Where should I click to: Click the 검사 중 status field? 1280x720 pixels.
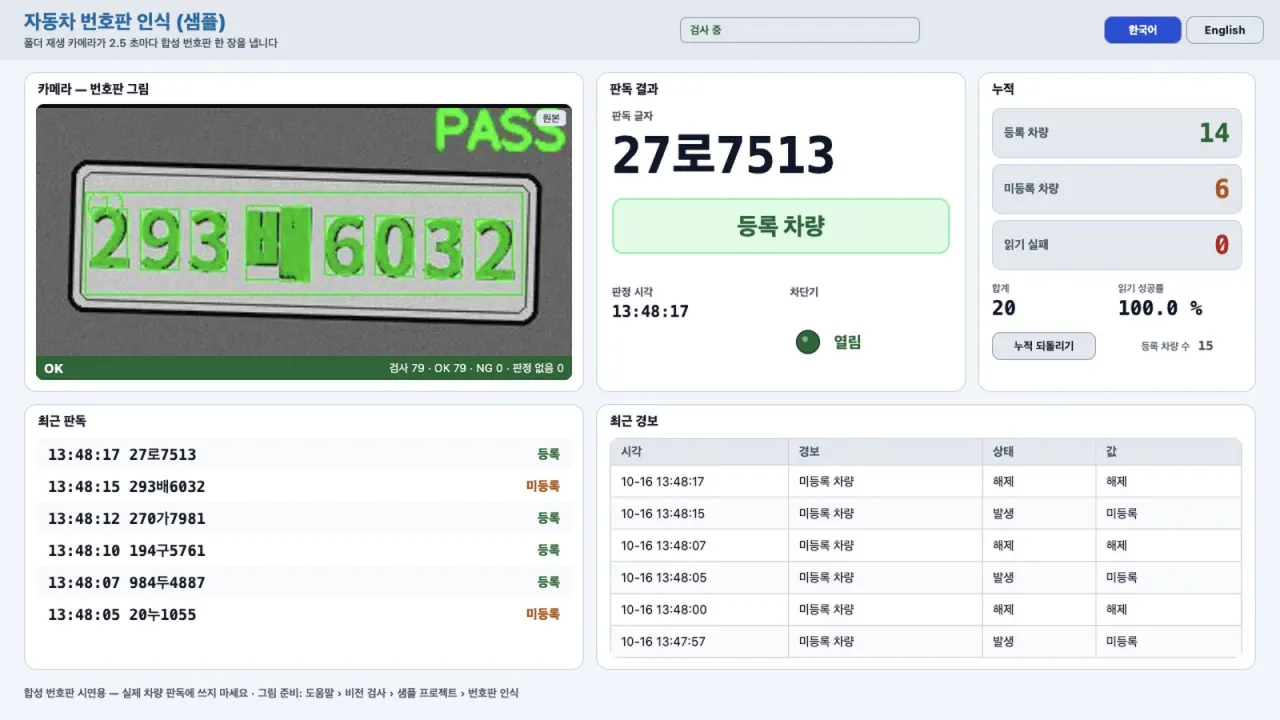(799, 30)
